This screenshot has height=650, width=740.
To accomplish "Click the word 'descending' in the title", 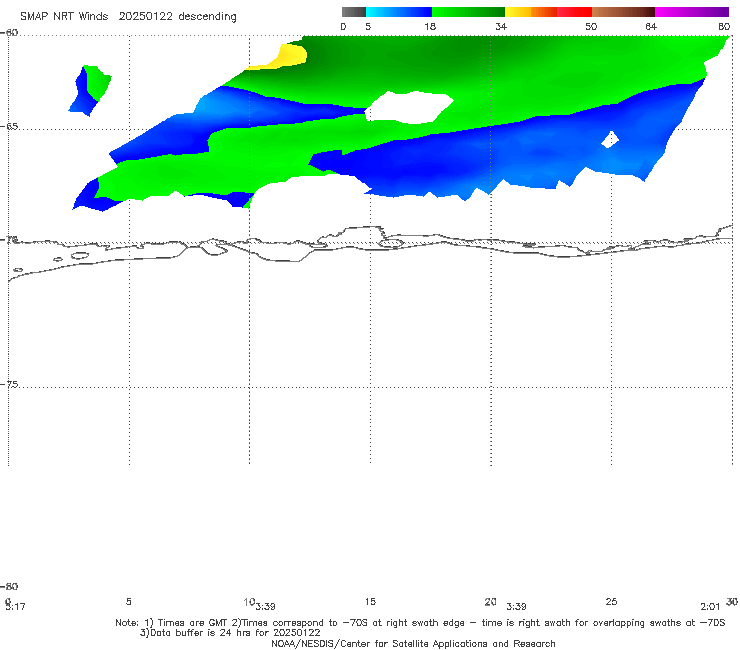I will tap(207, 17).
